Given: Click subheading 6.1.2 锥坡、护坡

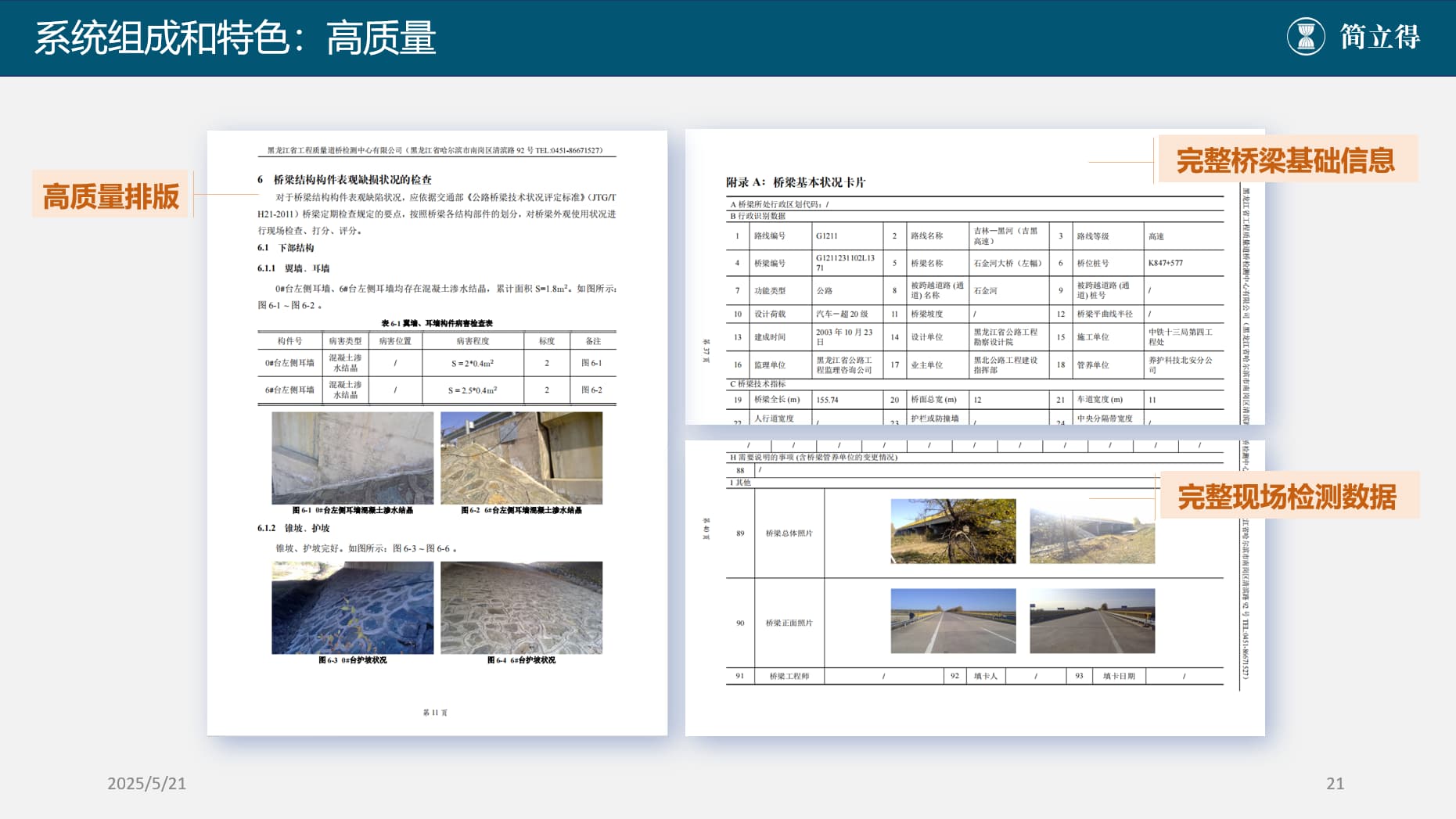Looking at the screenshot, I should click(x=293, y=528).
